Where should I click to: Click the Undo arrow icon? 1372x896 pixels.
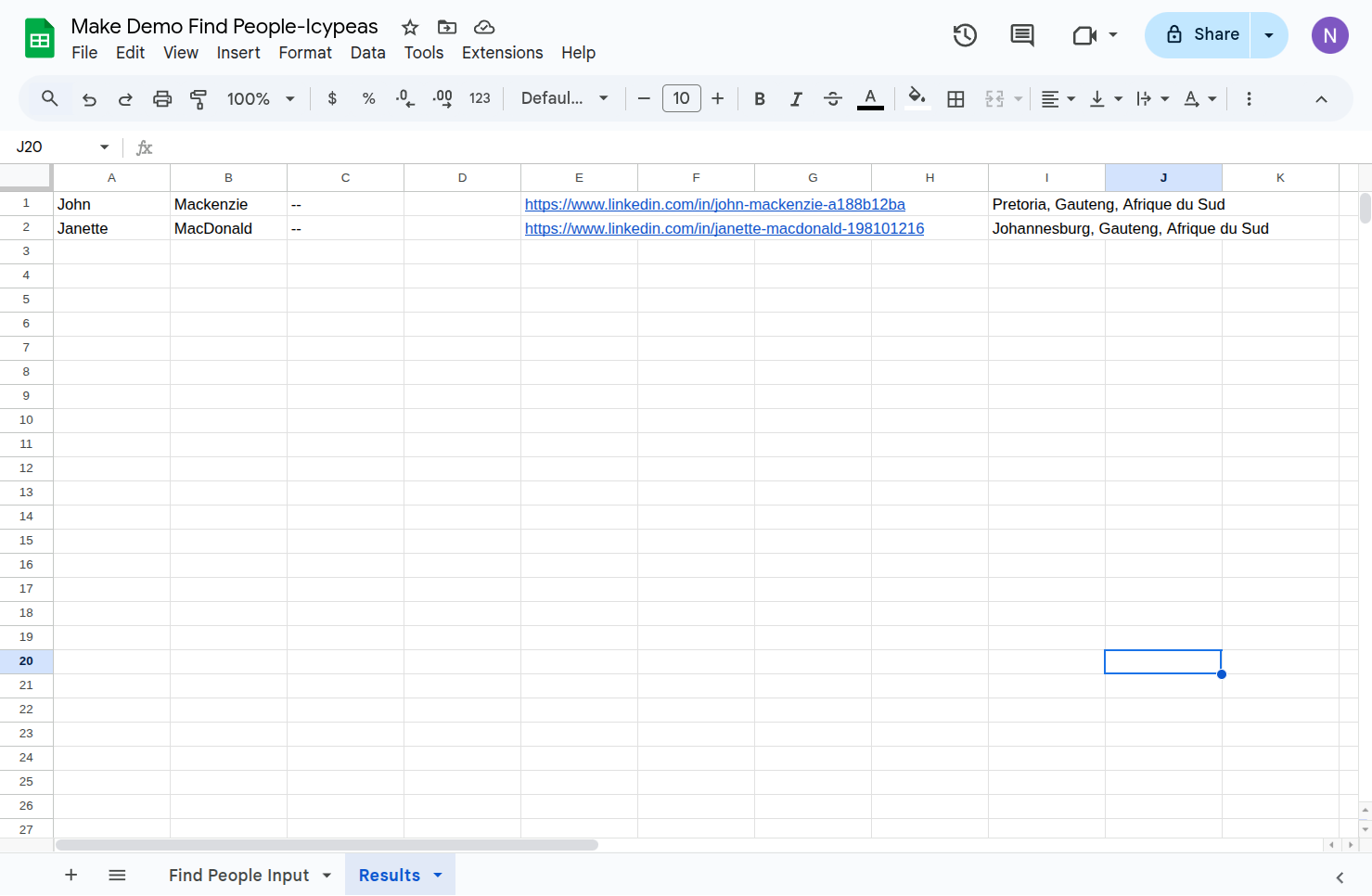click(x=89, y=99)
